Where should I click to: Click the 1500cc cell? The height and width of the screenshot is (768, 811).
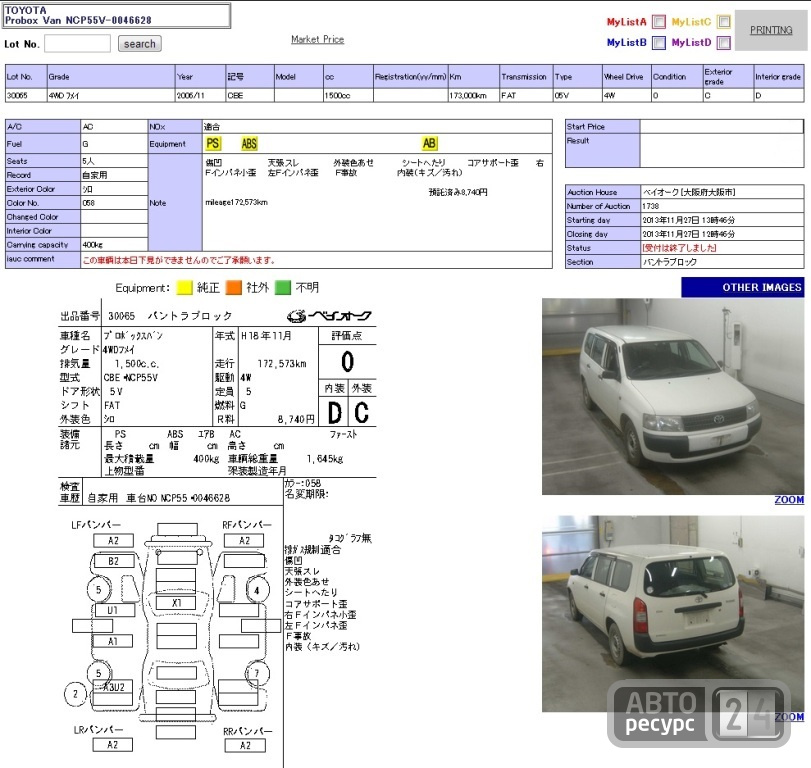[x=348, y=95]
